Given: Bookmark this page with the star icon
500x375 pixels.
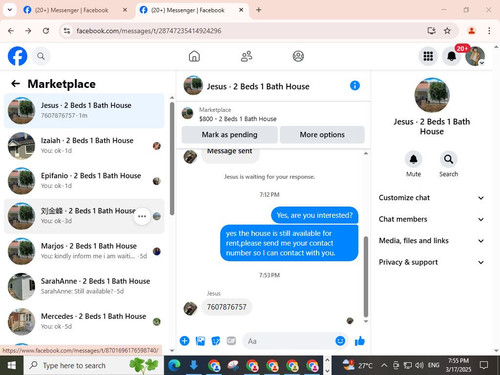Looking at the screenshot, I should pos(447,31).
